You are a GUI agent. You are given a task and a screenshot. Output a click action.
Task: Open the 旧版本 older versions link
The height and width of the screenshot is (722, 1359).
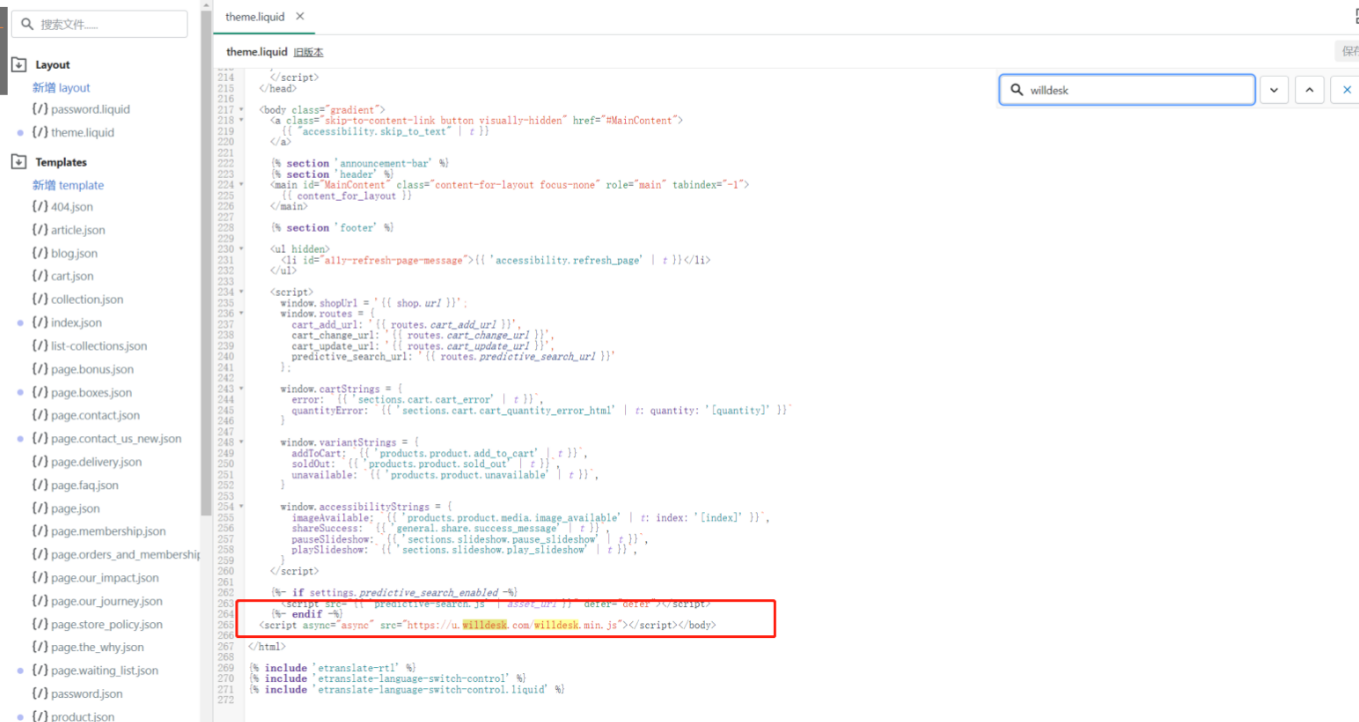point(308,52)
